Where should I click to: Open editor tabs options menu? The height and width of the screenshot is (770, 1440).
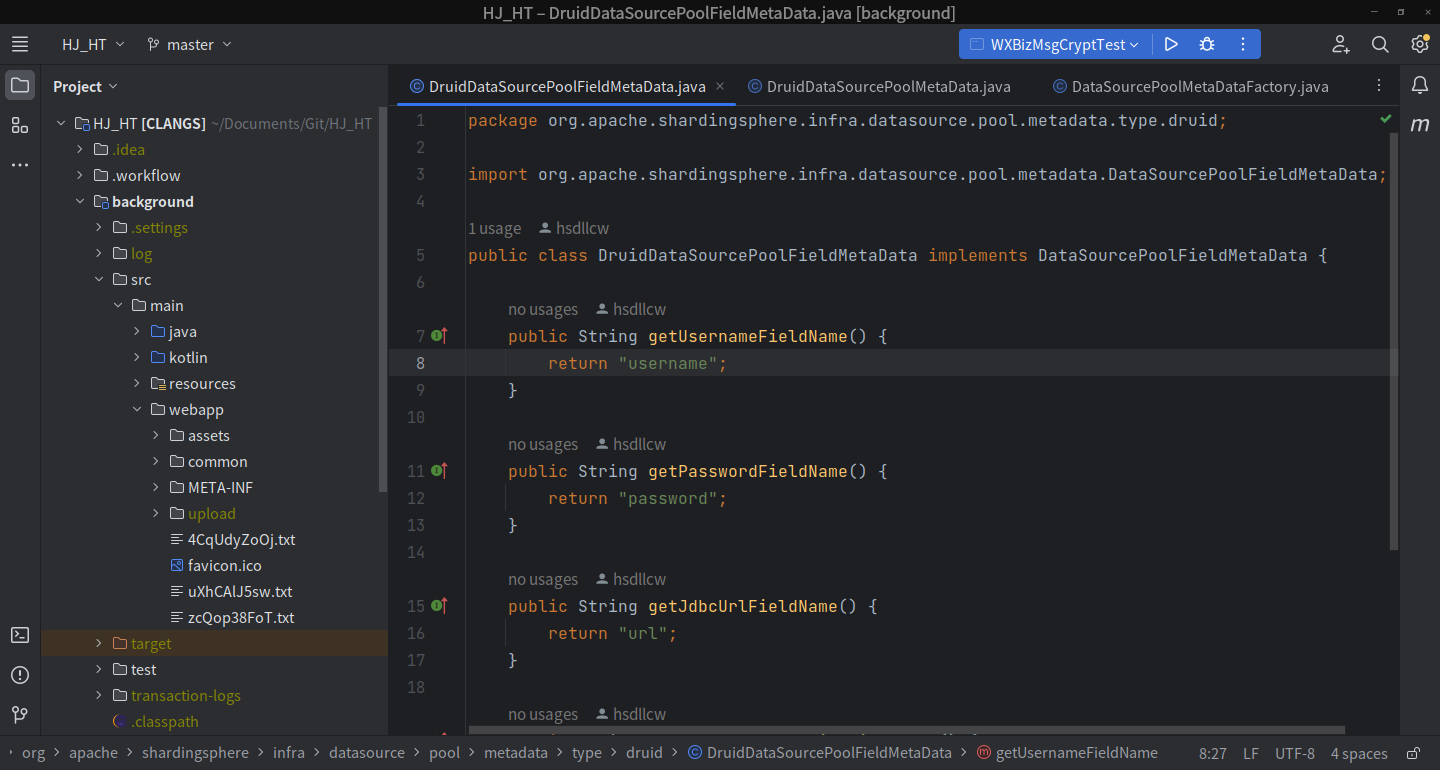[x=1379, y=86]
